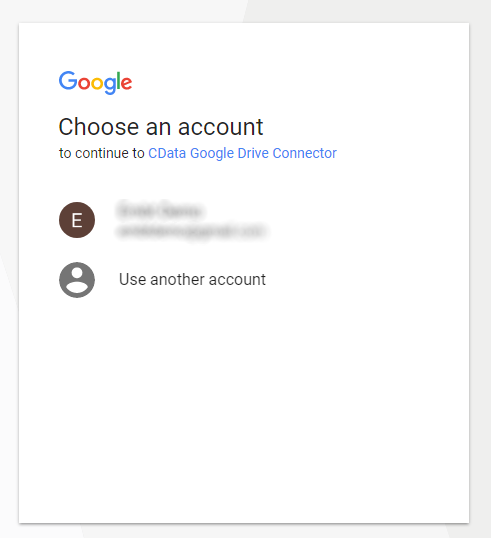This screenshot has height=538, width=491.
Task: Click the gray person silhouette icon
Action: 77,280
